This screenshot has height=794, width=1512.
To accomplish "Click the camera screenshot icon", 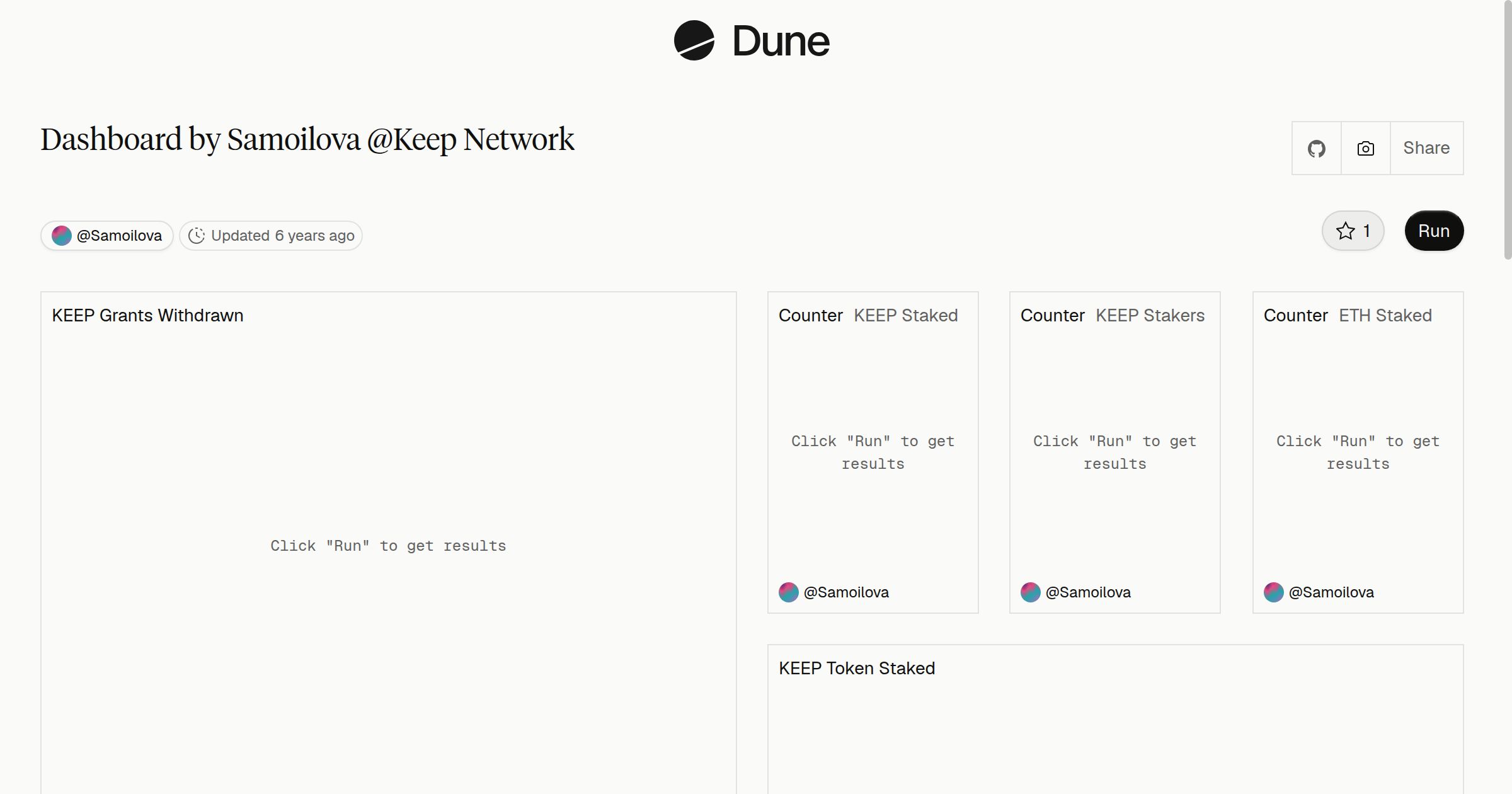I will point(1365,148).
